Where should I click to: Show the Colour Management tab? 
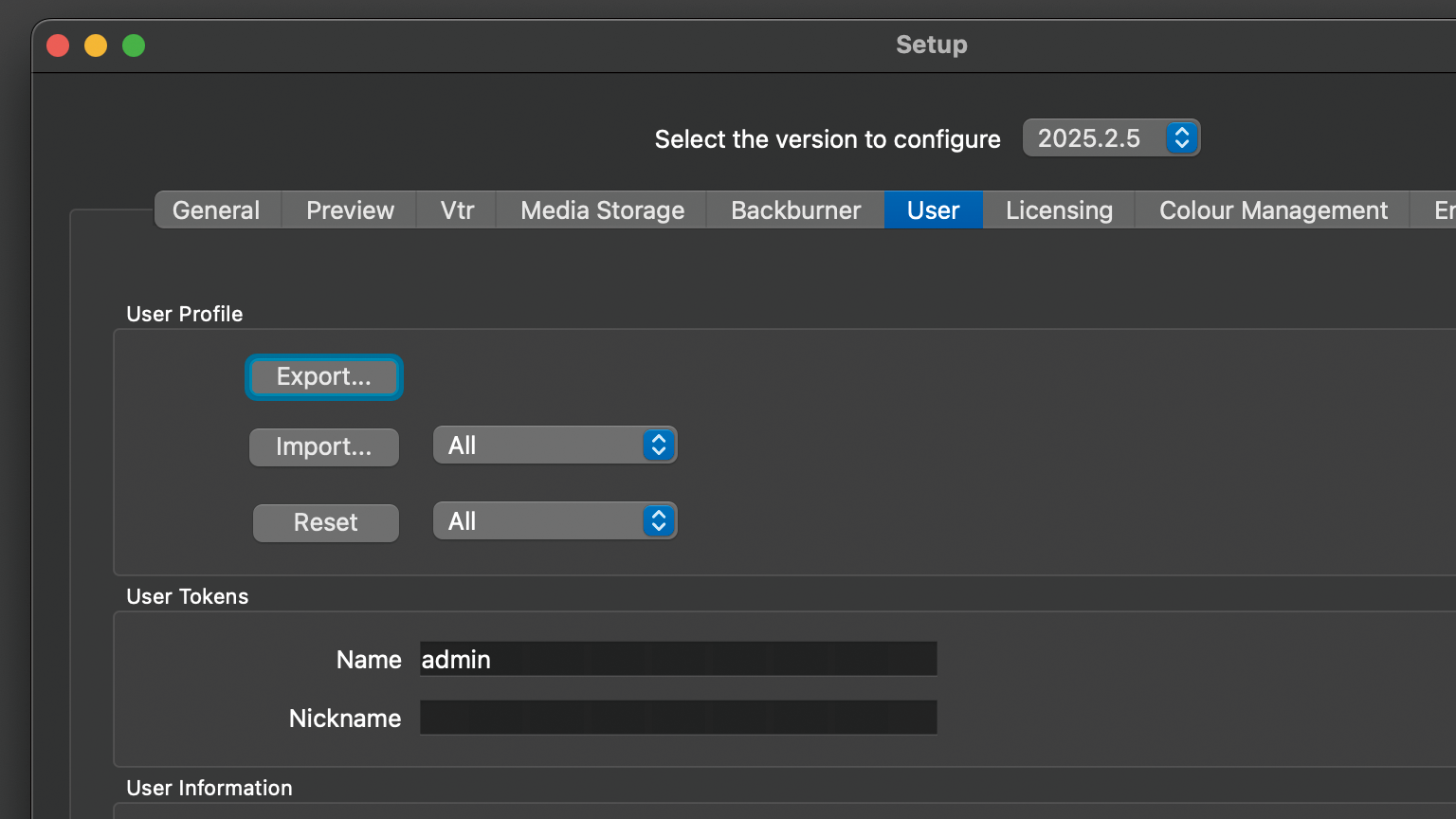pos(1273,210)
